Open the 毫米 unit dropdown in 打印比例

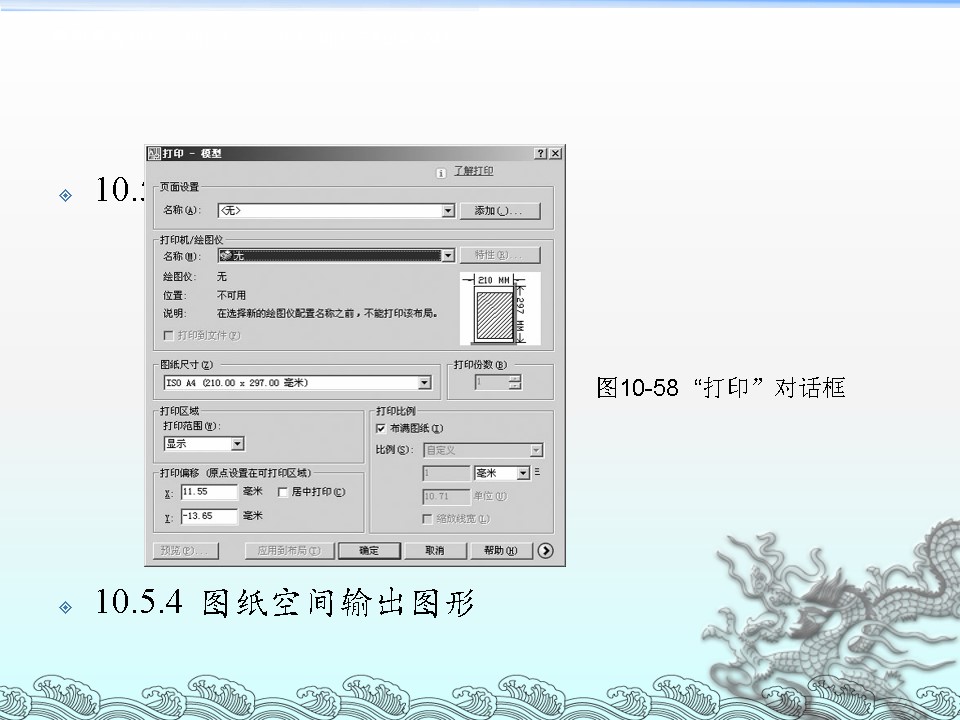(x=523, y=473)
